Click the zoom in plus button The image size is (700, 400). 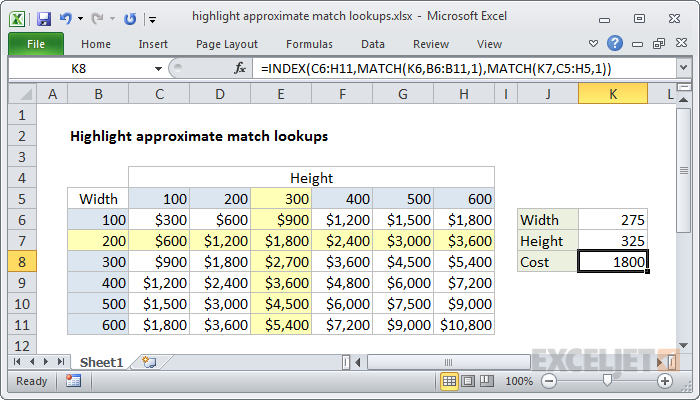[664, 381]
